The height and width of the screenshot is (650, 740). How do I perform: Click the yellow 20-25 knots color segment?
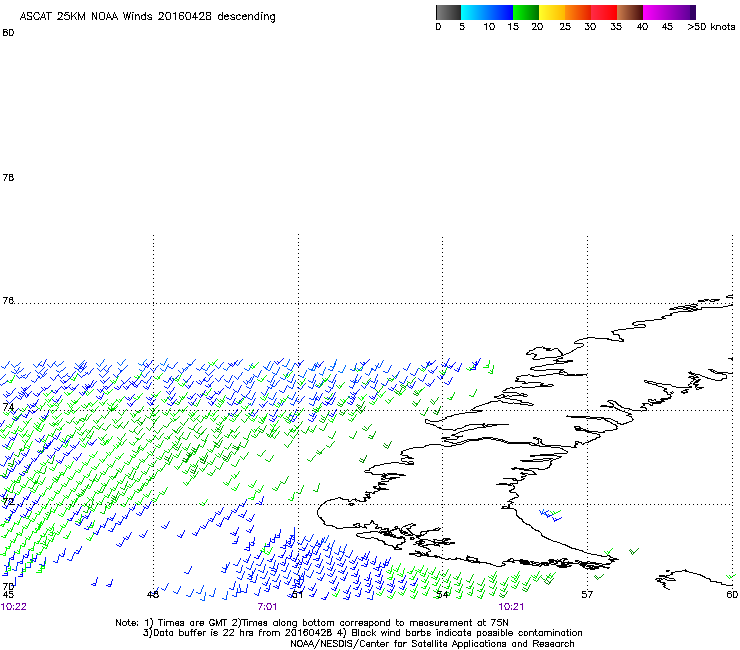[552, 12]
